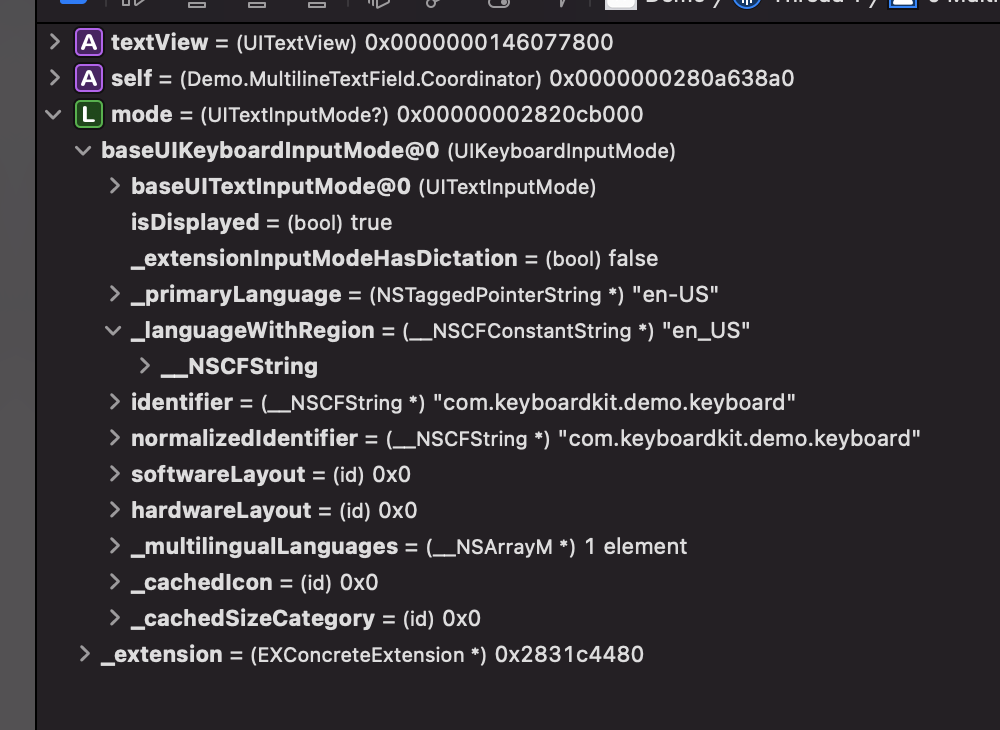Click the Environment Overrides icon
Image resolution: width=1000 pixels, height=730 pixels.
click(497, 4)
